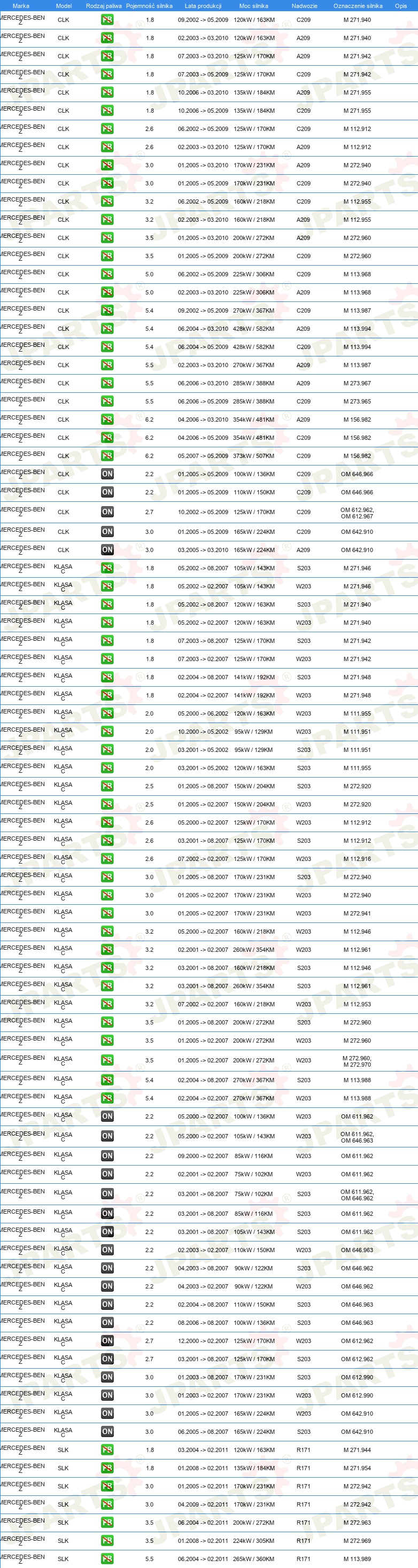Click petrol icon in Klasa C M 112.916 row
The height and width of the screenshot is (1568, 418).
(x=107, y=859)
